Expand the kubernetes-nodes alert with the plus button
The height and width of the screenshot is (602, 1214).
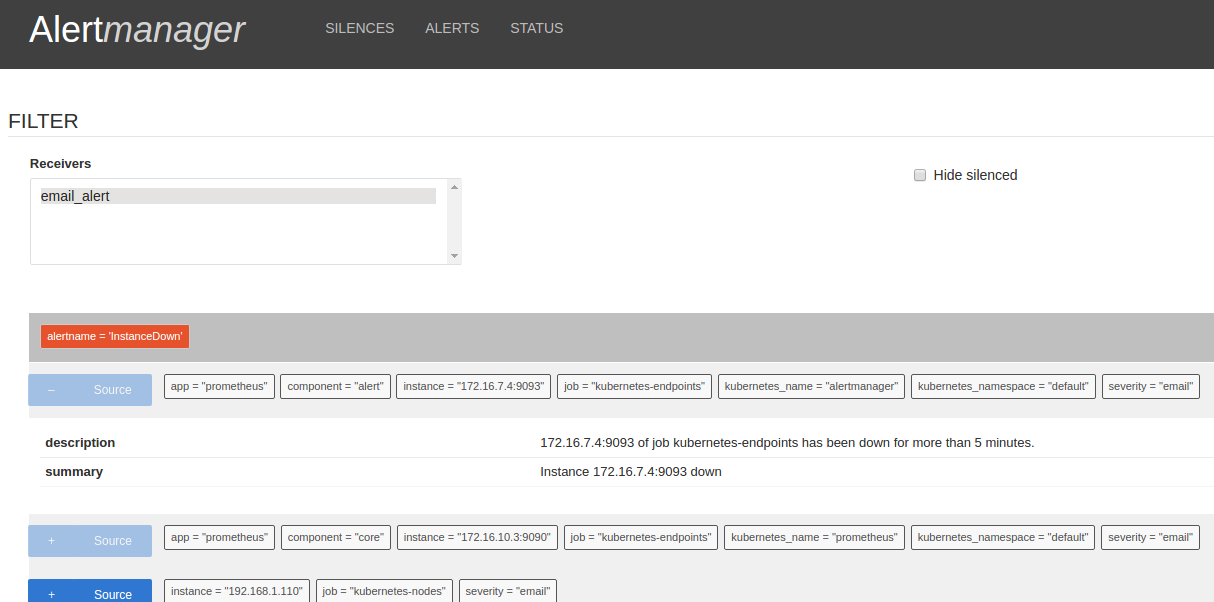[51, 592]
